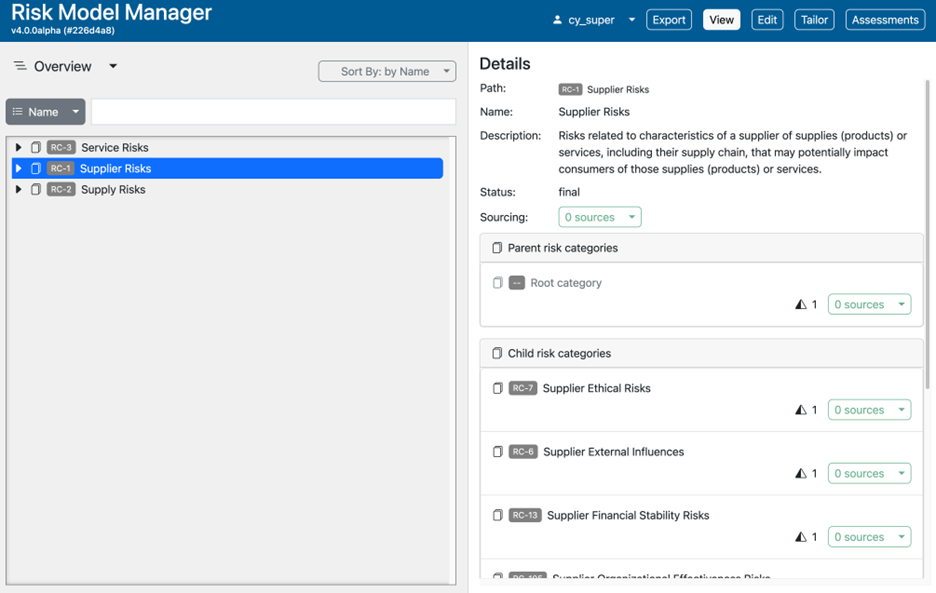Click warning icon under Supplier External Influences
This screenshot has height=593, width=936.
coord(800,474)
